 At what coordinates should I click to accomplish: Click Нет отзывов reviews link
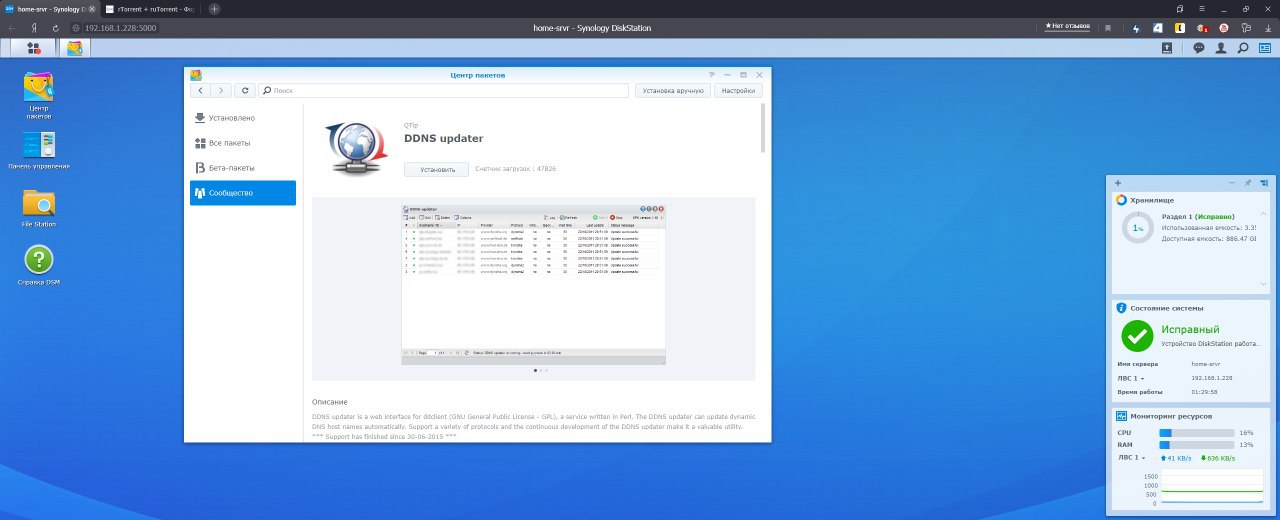point(1068,26)
